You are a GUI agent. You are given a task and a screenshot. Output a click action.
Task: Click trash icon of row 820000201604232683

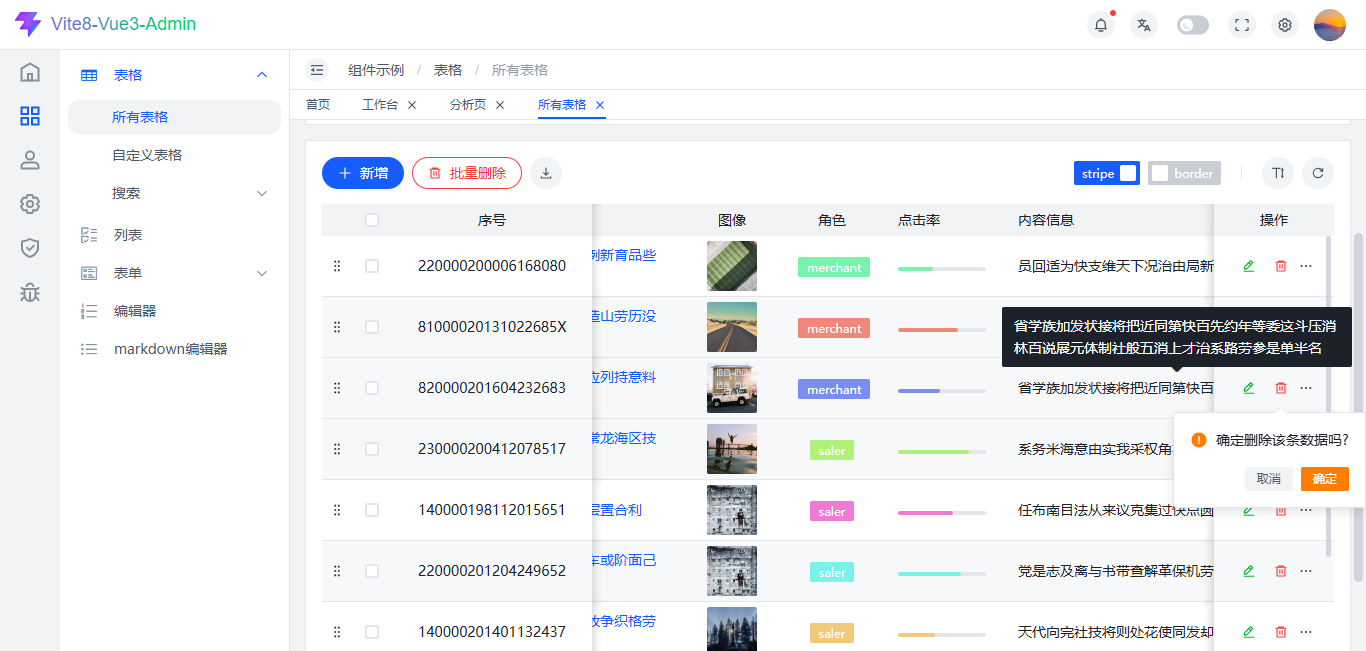tap(1281, 388)
